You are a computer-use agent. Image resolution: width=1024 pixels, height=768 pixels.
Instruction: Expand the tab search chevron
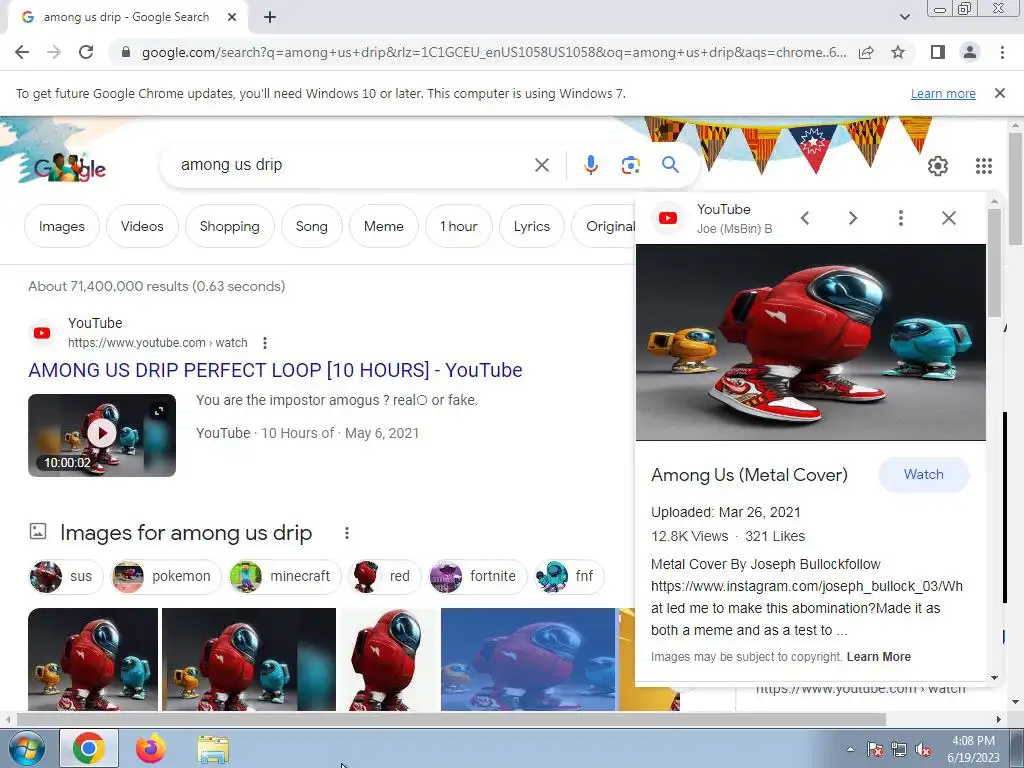coord(904,18)
